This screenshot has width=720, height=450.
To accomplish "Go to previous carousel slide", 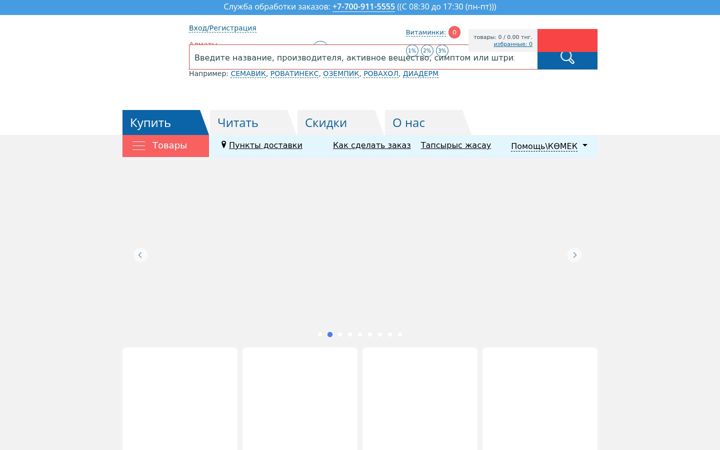I will [140, 255].
